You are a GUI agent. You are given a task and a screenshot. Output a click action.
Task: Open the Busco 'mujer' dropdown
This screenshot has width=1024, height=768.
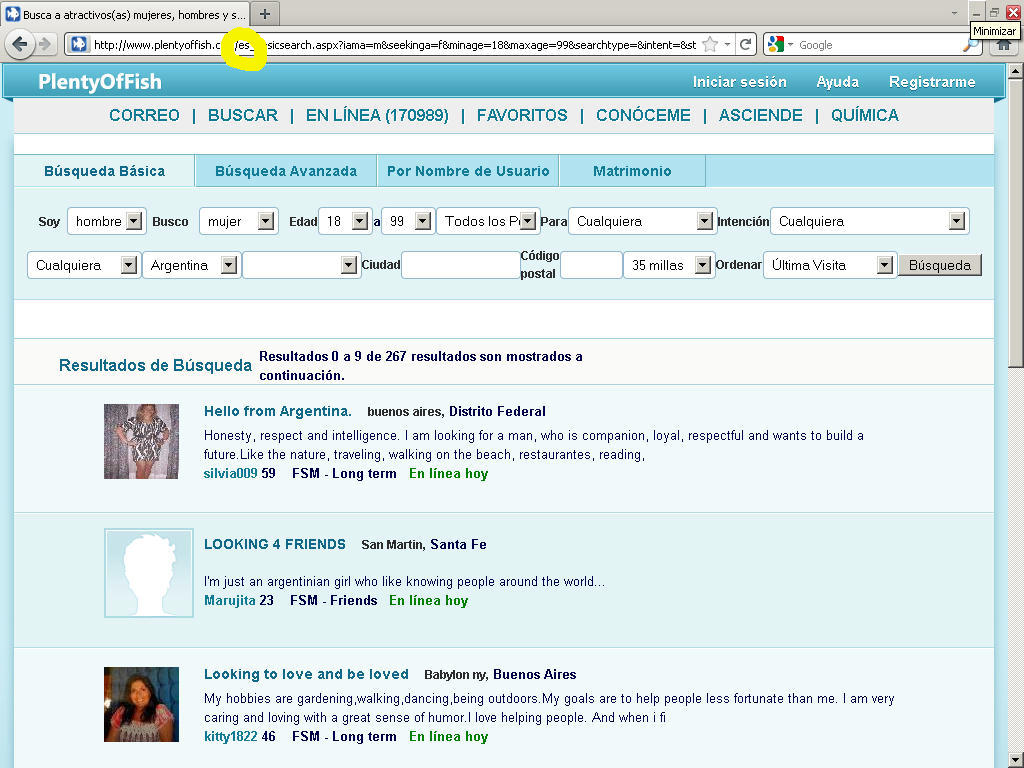tap(238, 221)
